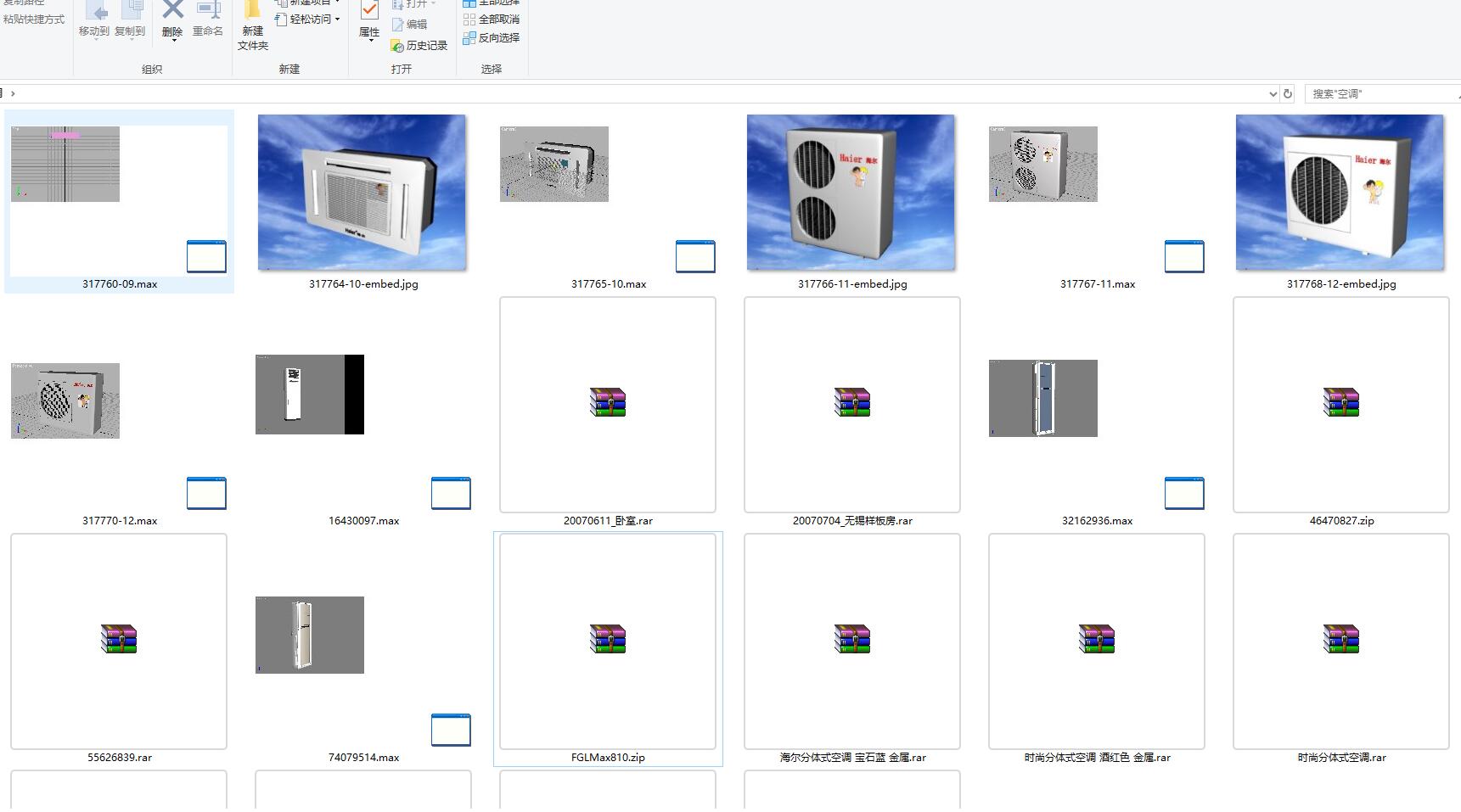Open the 删除 dropdown arrow
Screen dimensions: 1461x812
tap(173, 40)
